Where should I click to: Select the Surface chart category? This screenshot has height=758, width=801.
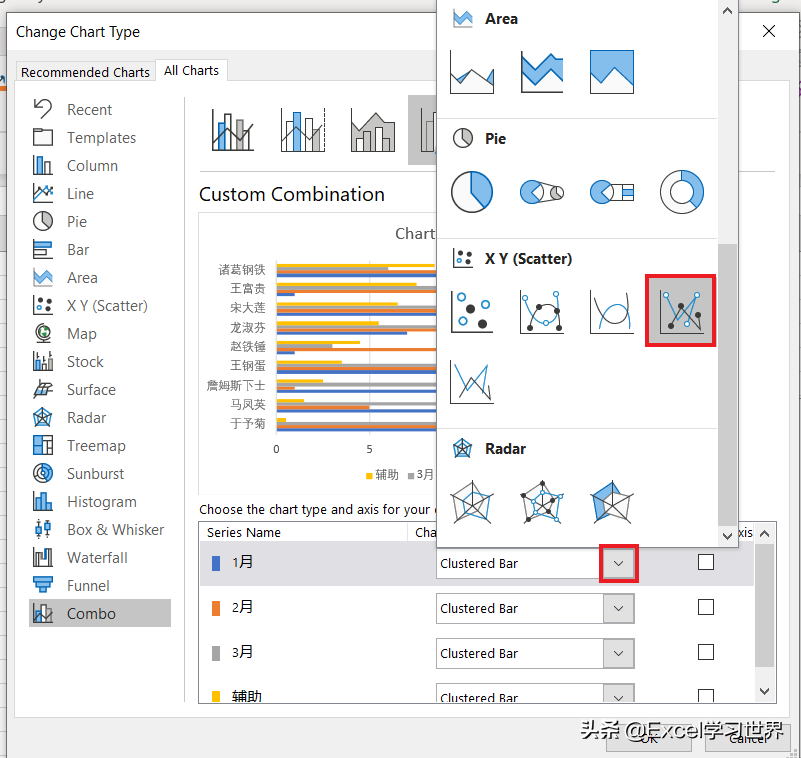[91, 390]
